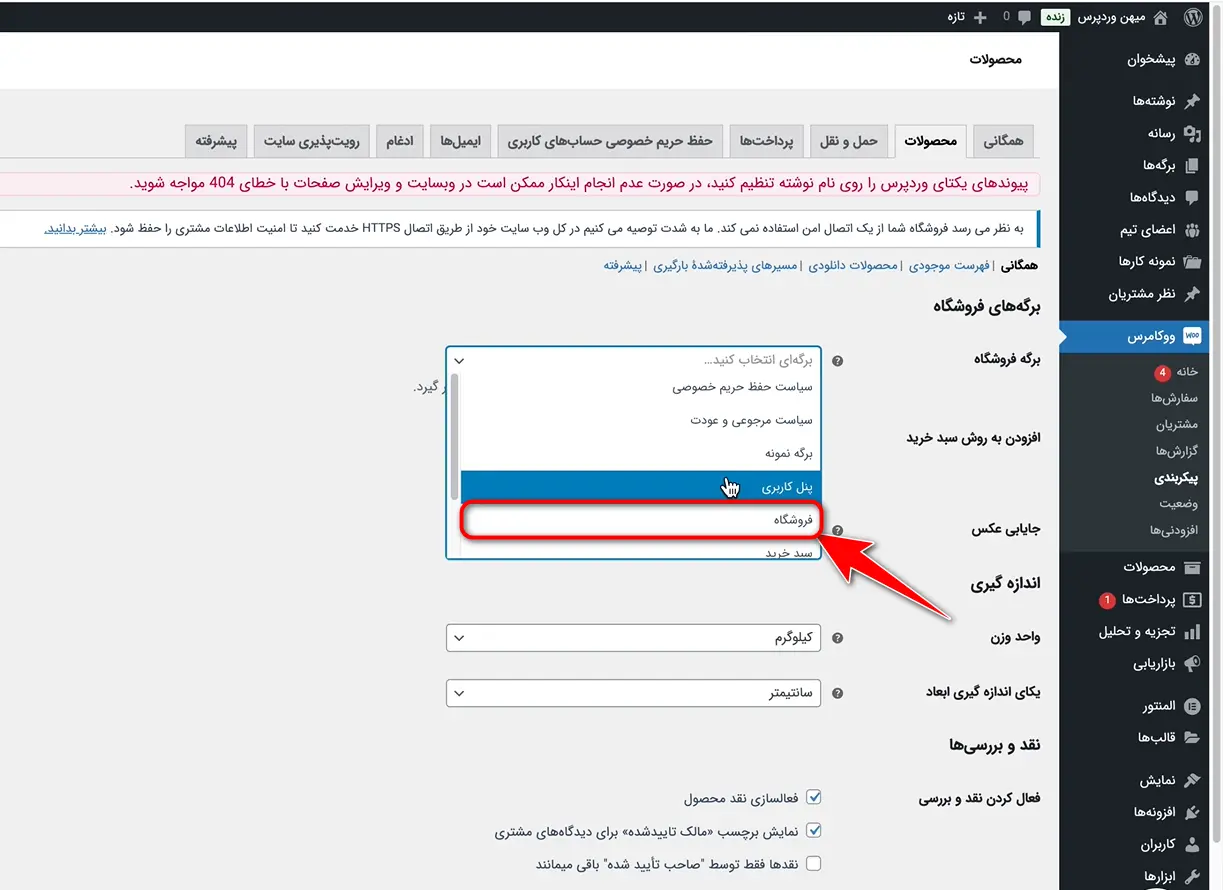Open Media (رسانه) from the sidebar
The width and height of the screenshot is (1223, 890).
(1191, 133)
